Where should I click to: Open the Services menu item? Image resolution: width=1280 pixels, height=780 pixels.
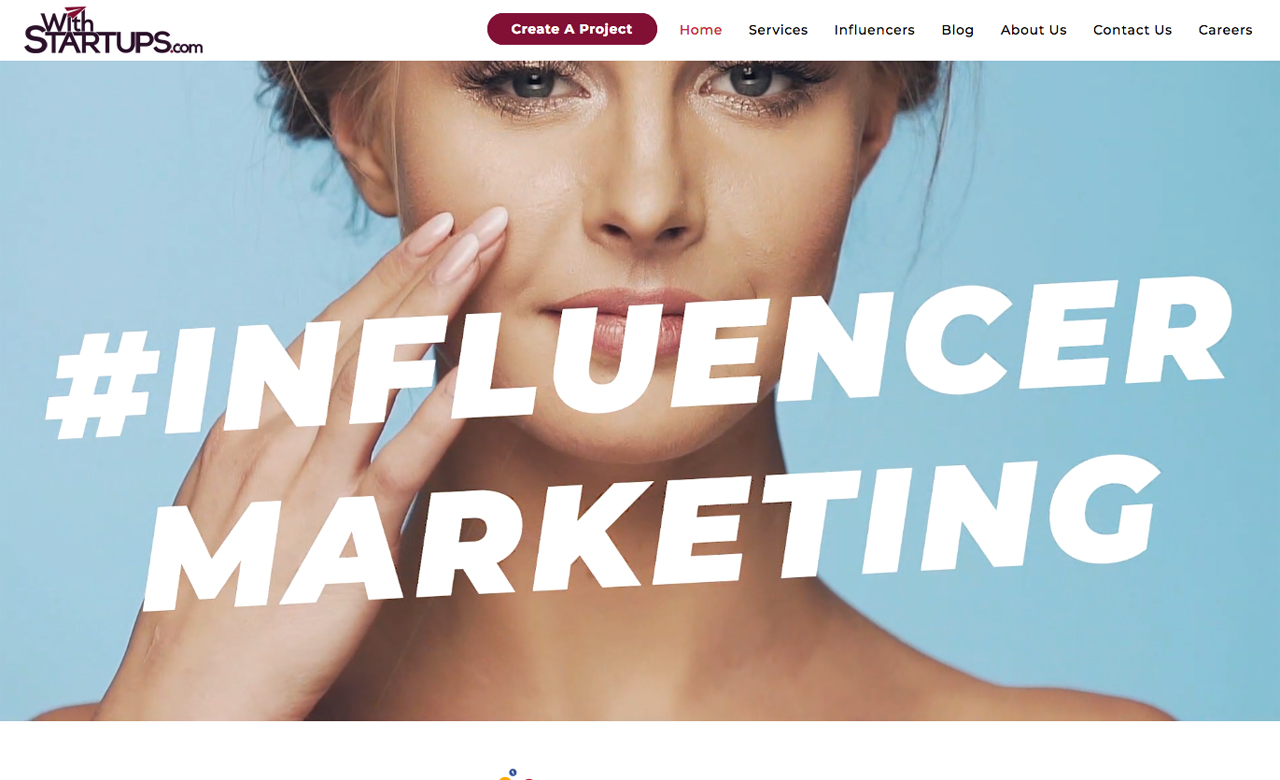coord(778,30)
